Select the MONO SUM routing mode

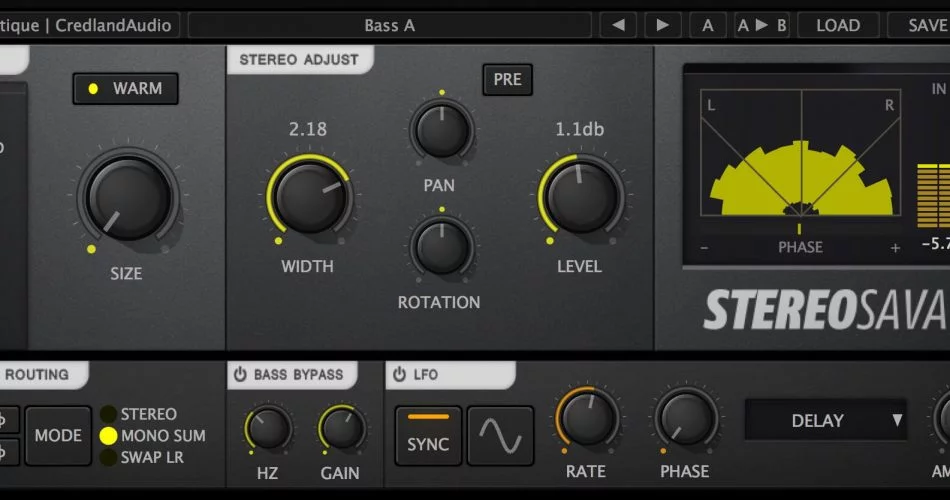tap(153, 436)
